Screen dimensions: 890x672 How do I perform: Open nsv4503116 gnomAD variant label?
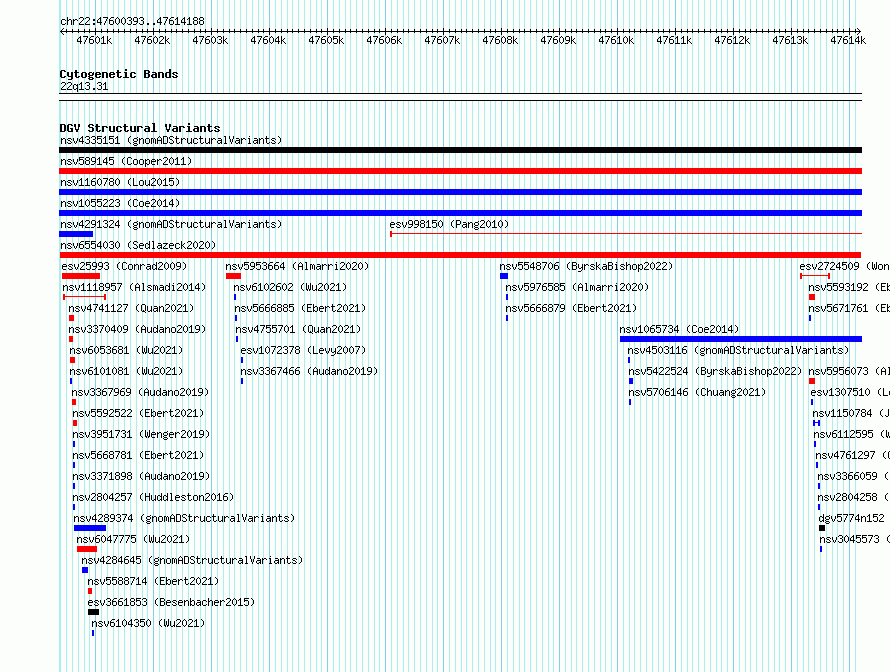[x=738, y=350]
